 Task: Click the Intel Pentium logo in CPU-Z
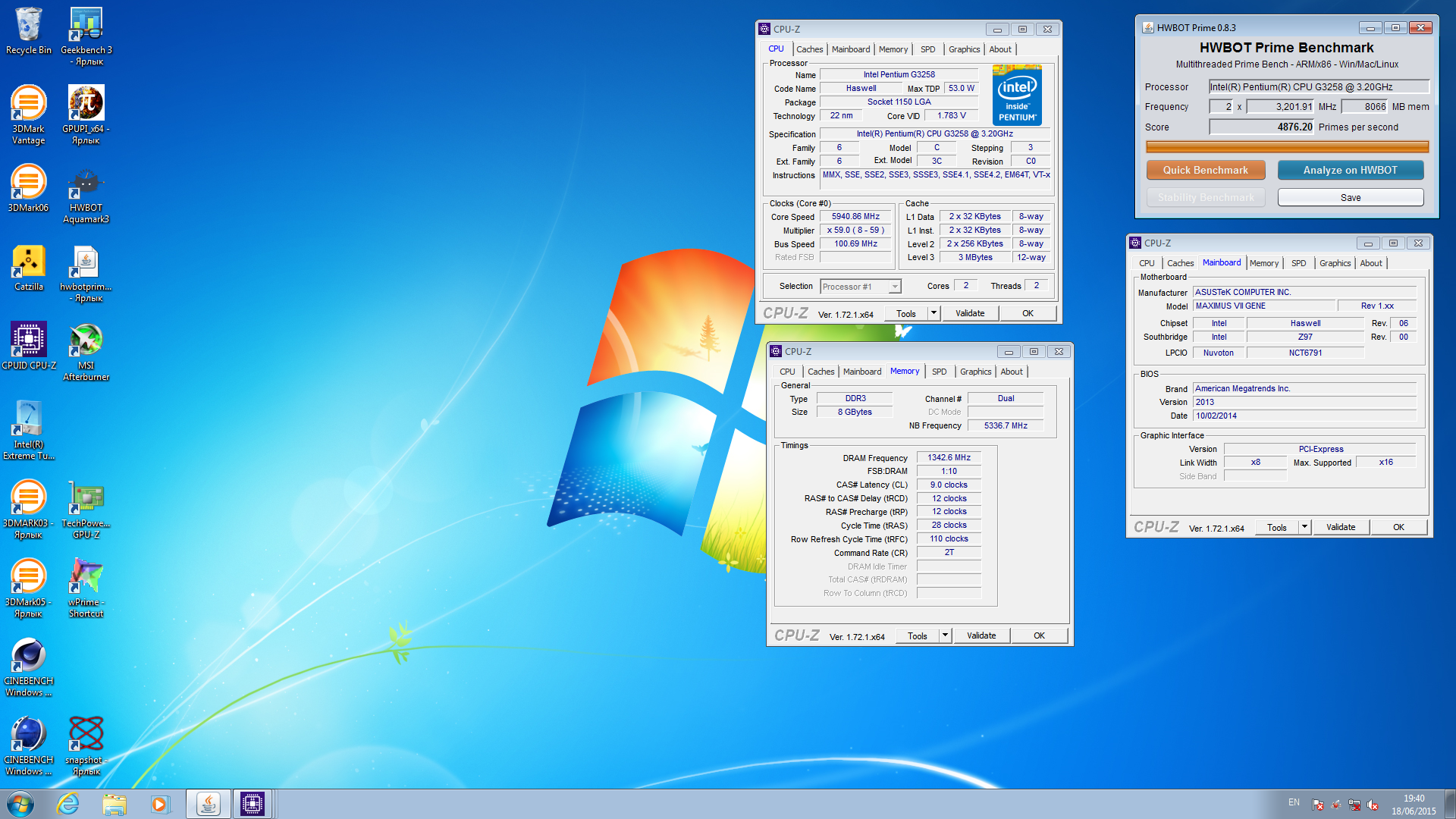(1017, 95)
